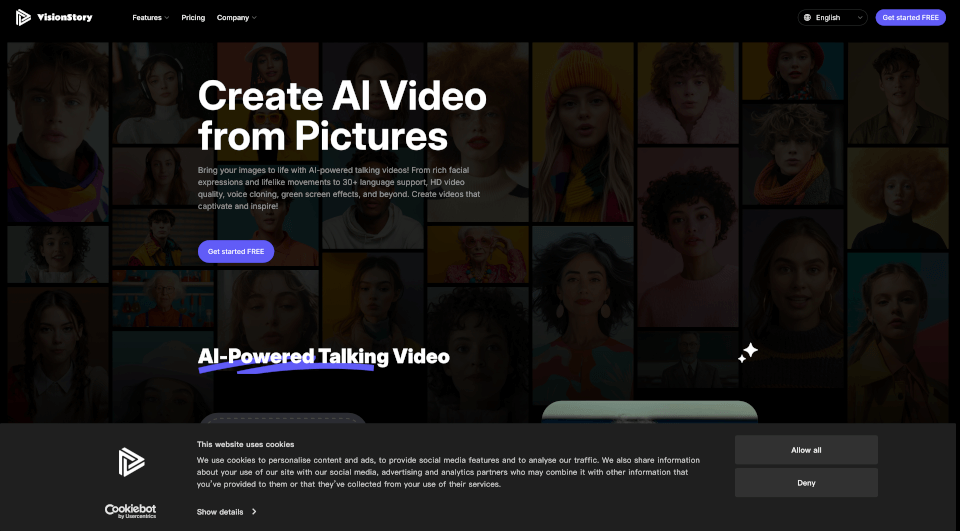This screenshot has width=960, height=531.
Task: Go to the Pricing page
Action: pyautogui.click(x=193, y=17)
